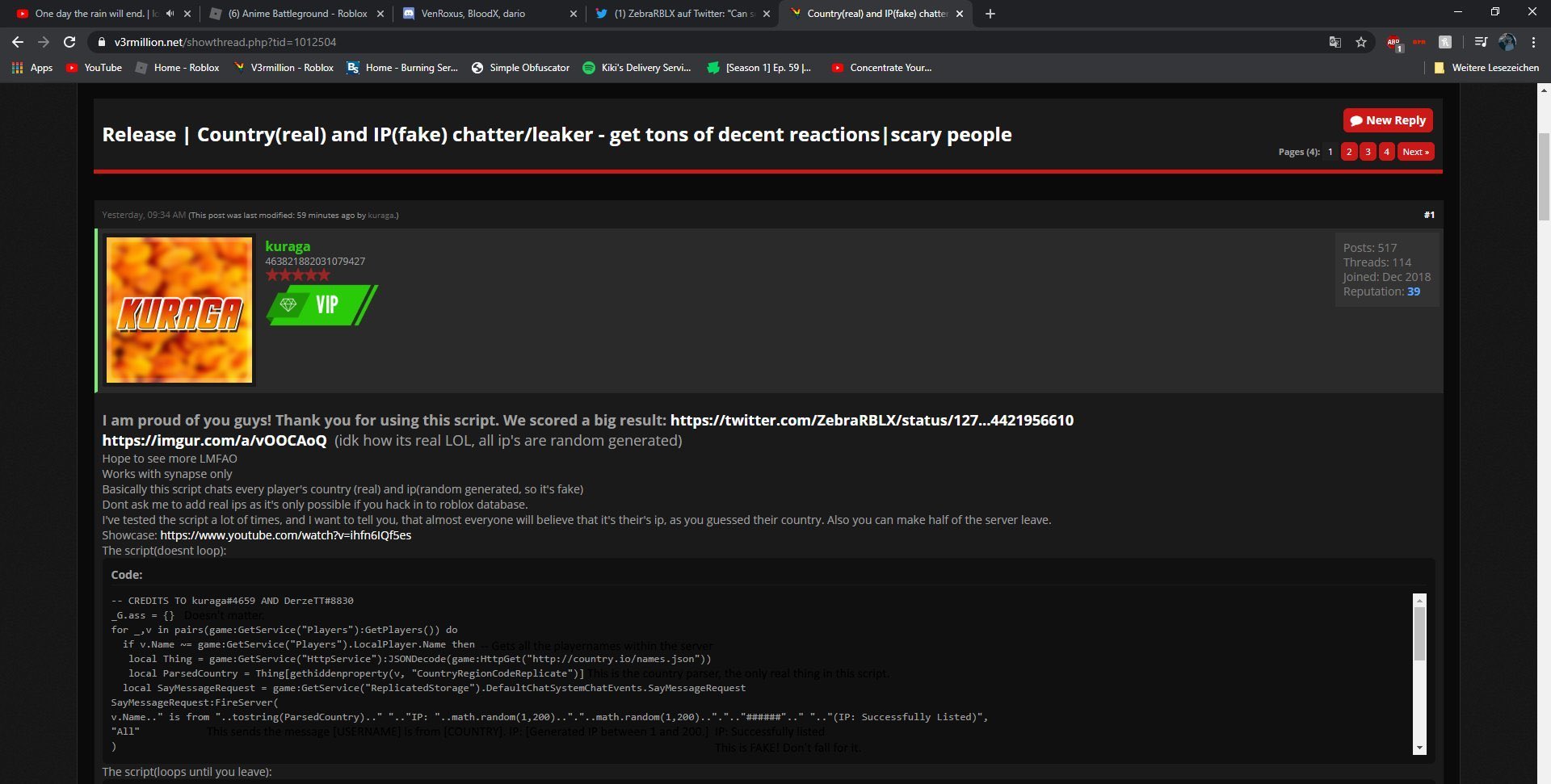Image resolution: width=1551 pixels, height=784 pixels.
Task: Open the [Season 1] Ep. 59 bookmark
Action: (759, 68)
